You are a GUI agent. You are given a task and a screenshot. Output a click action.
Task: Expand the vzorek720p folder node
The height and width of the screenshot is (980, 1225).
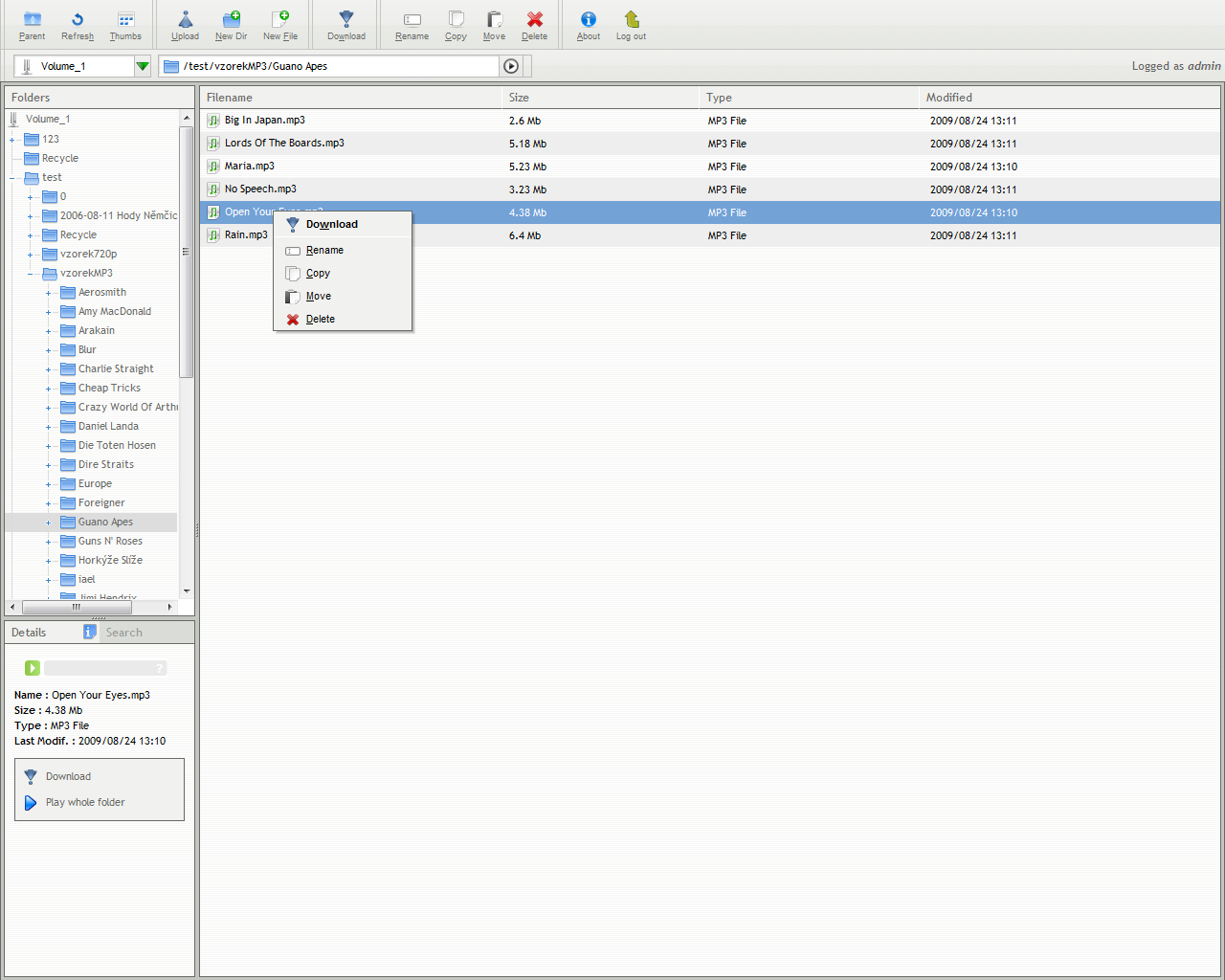(x=30, y=255)
